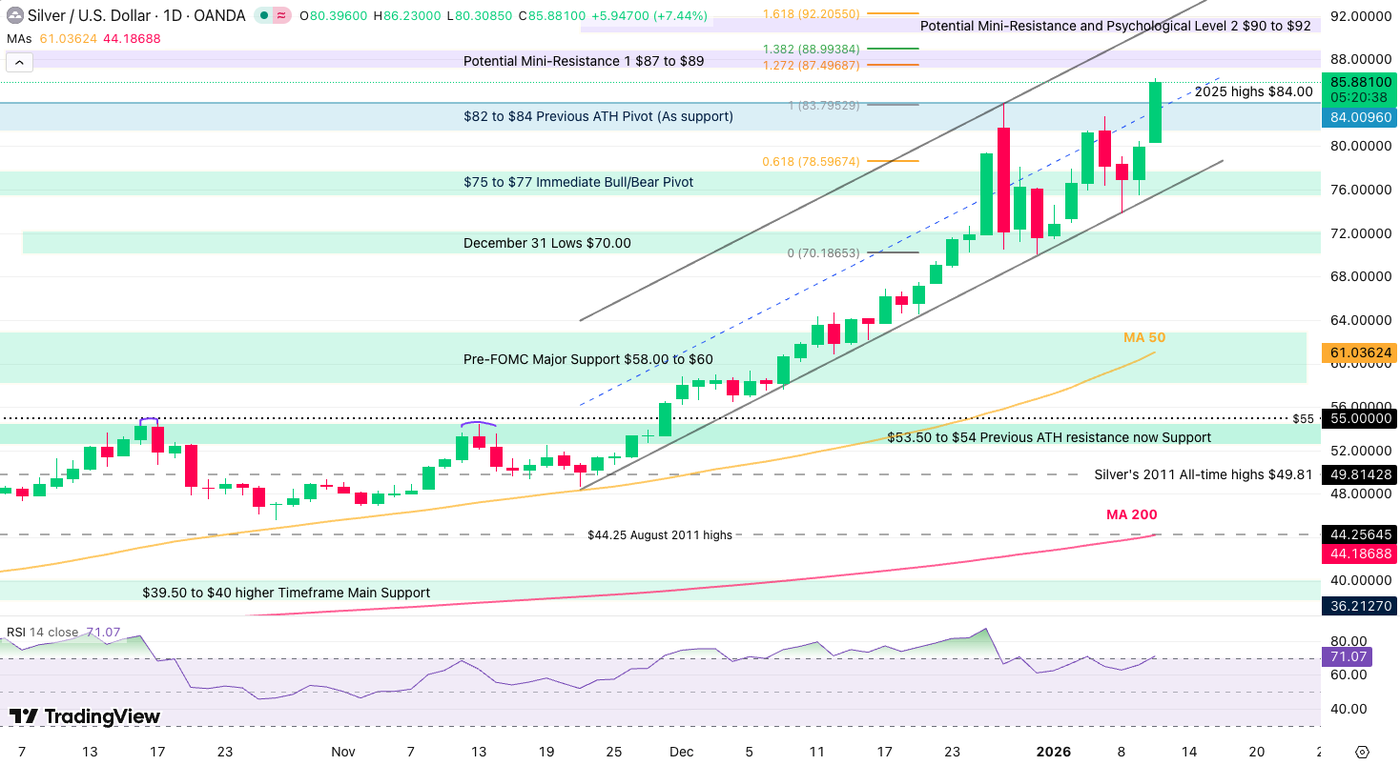This screenshot has height=765, width=1400.
Task: Click the pink approximate-price (≈) icon
Action: click(281, 15)
